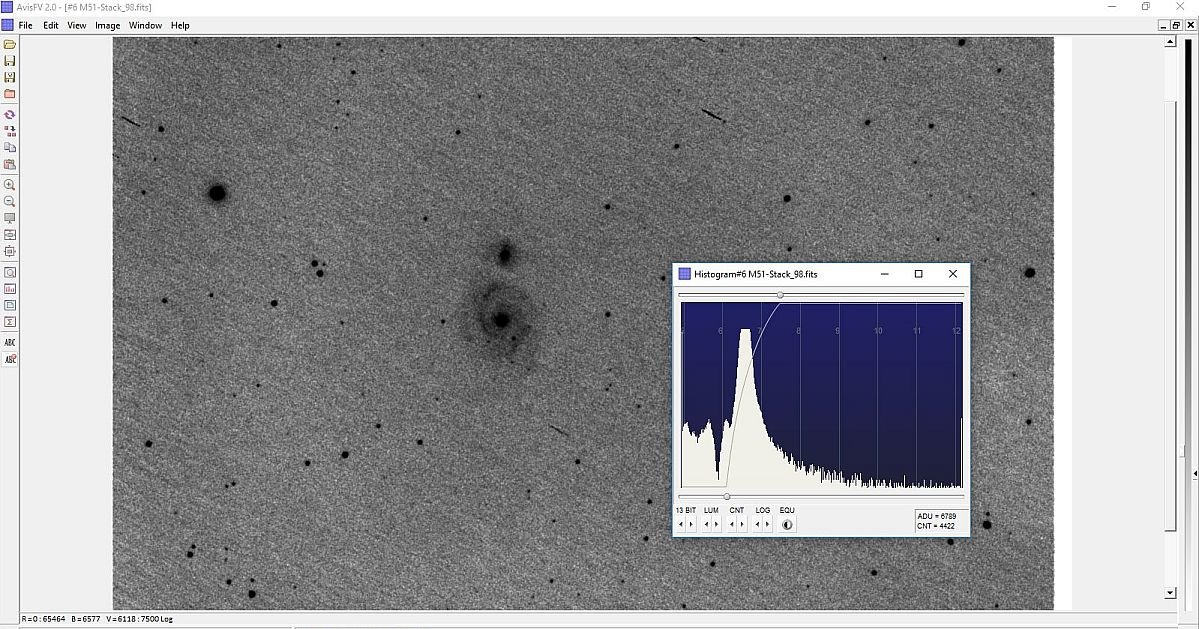Click the histogram bars toolbar icon
Image resolution: width=1199 pixels, height=629 pixels.
coord(10,289)
